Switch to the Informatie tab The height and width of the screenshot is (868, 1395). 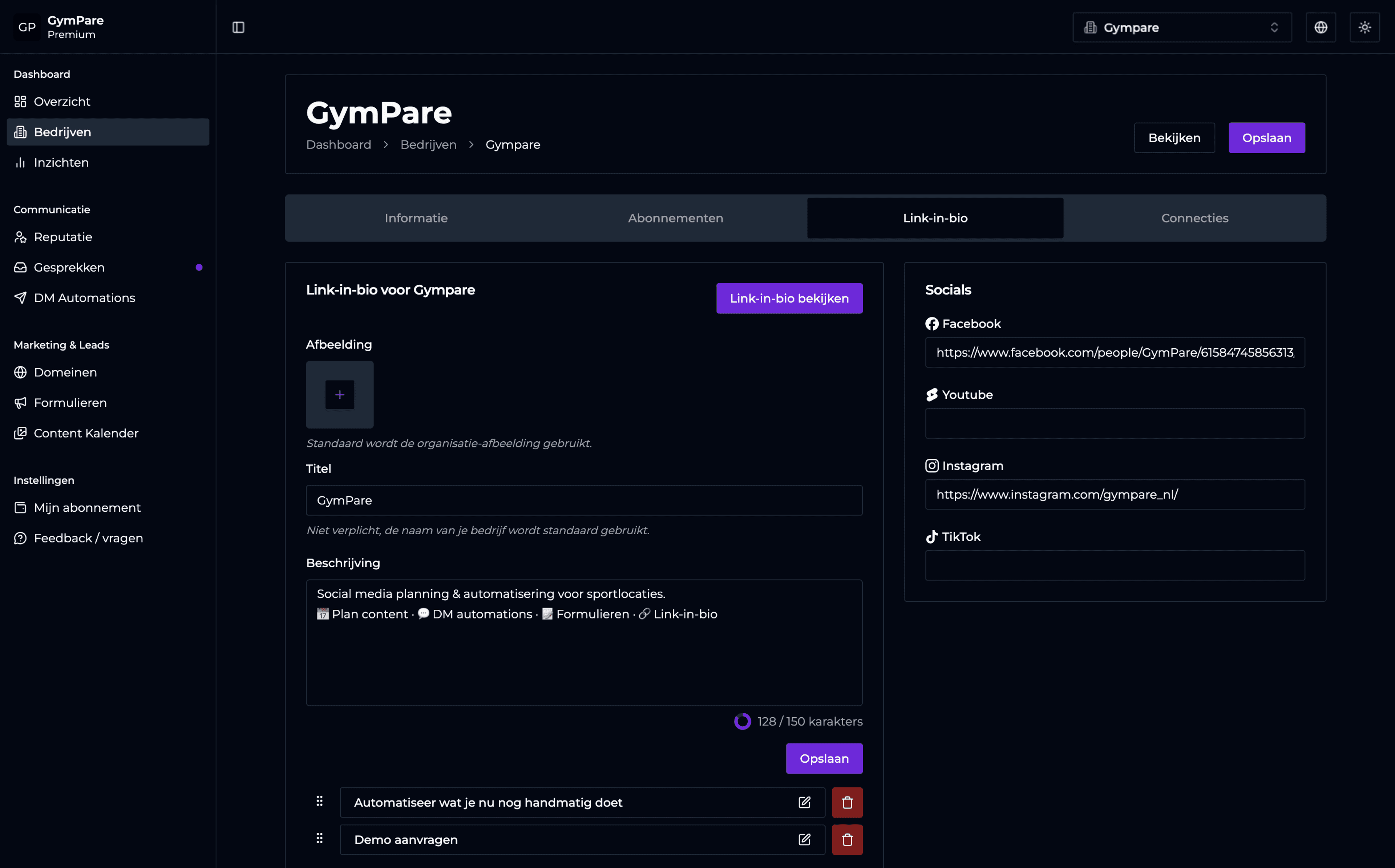click(x=416, y=218)
